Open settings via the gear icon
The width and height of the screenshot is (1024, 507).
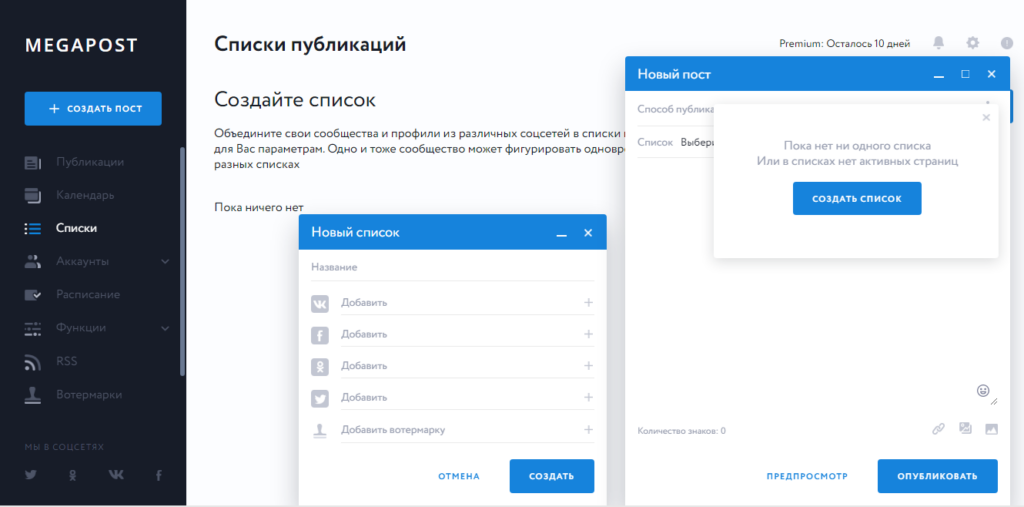[x=972, y=43]
